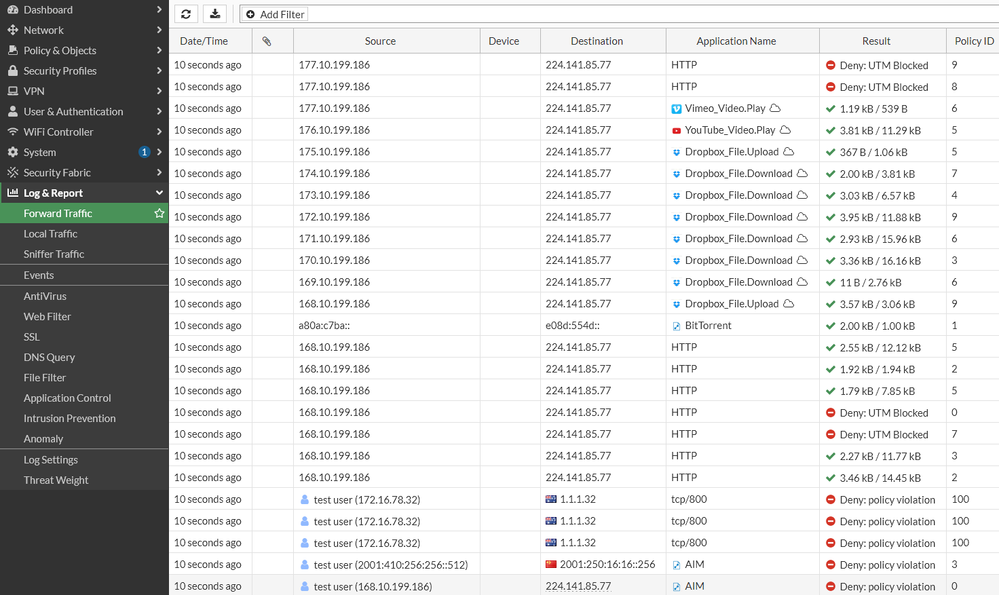
Task: Expand the VPN menu chevron
Action: pyautogui.click(x=159, y=91)
